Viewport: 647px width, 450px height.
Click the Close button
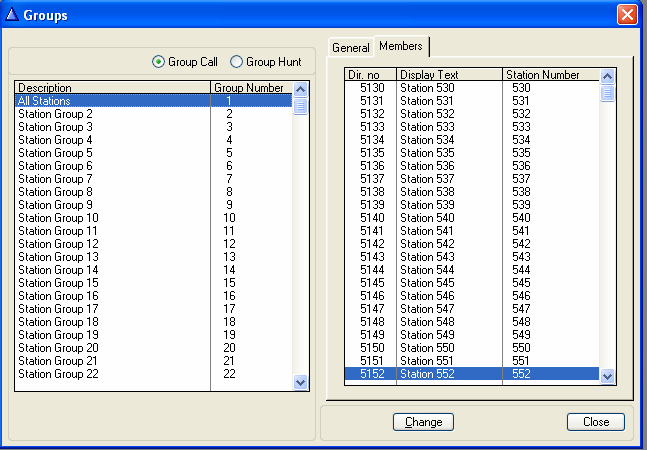(595, 422)
